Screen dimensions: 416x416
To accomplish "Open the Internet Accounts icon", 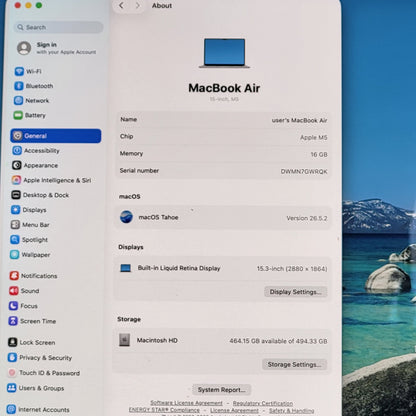I will click(11, 409).
